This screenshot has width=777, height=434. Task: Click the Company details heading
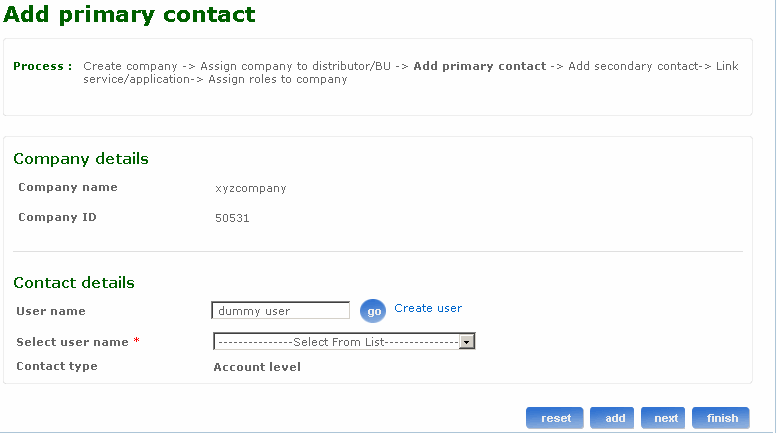pyautogui.click(x=81, y=159)
